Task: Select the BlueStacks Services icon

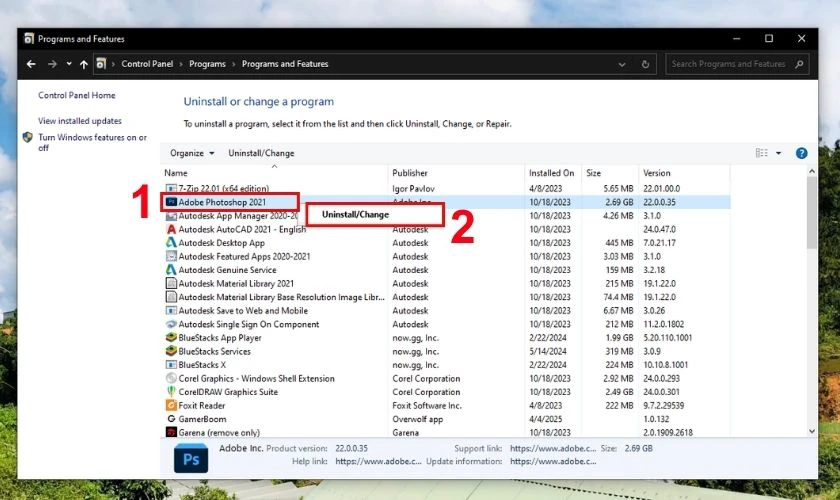Action: [171, 351]
